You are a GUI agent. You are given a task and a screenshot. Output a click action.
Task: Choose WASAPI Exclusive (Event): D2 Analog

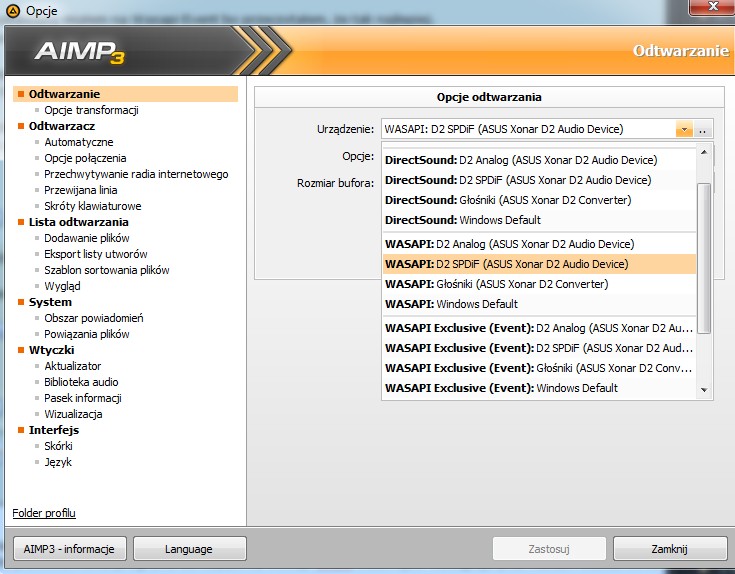click(539, 328)
